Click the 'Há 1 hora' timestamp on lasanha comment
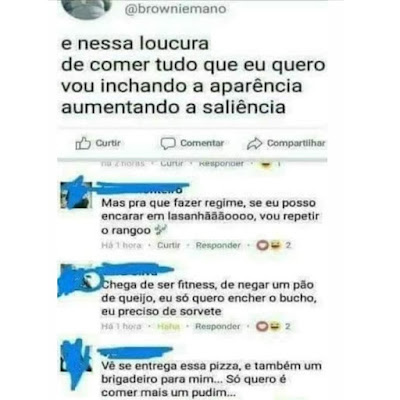 (x=121, y=245)
